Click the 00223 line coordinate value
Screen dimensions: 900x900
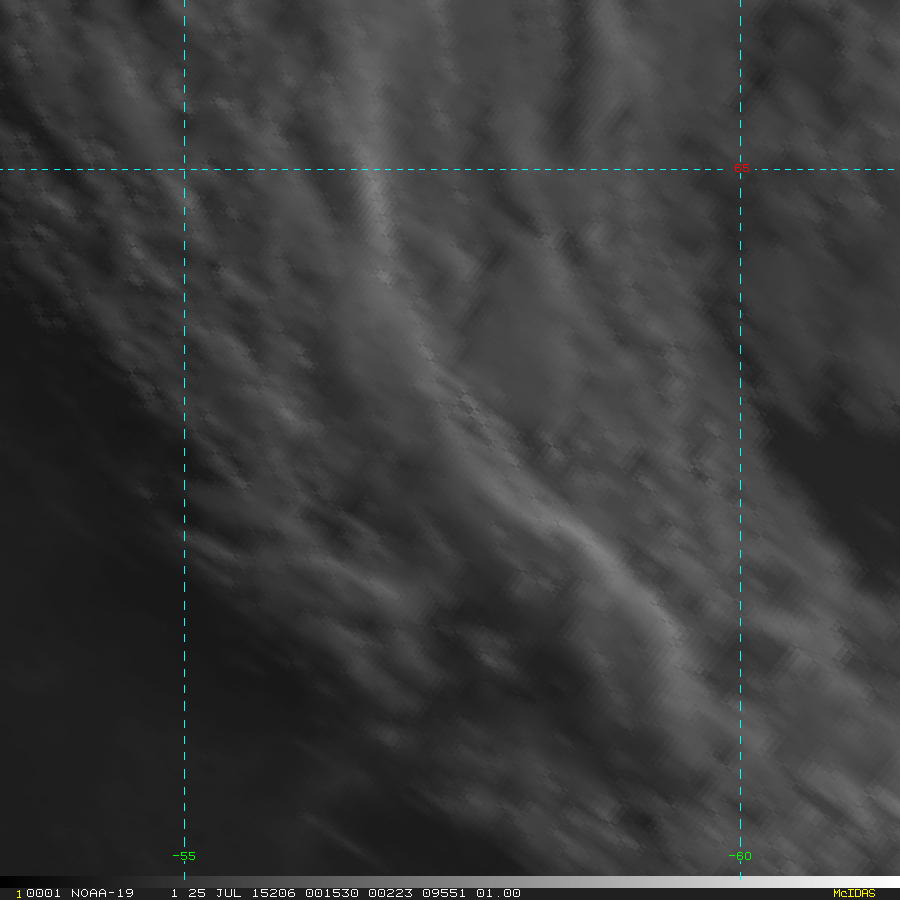(390, 893)
